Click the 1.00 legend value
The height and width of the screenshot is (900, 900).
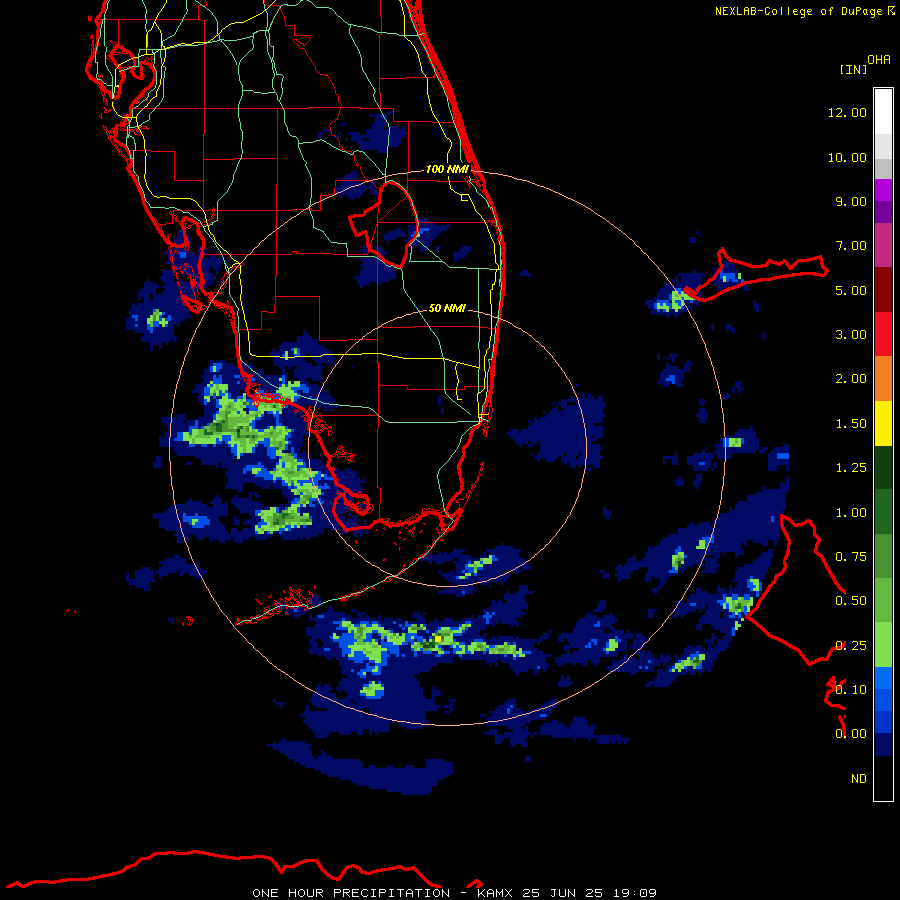pyautogui.click(x=851, y=513)
